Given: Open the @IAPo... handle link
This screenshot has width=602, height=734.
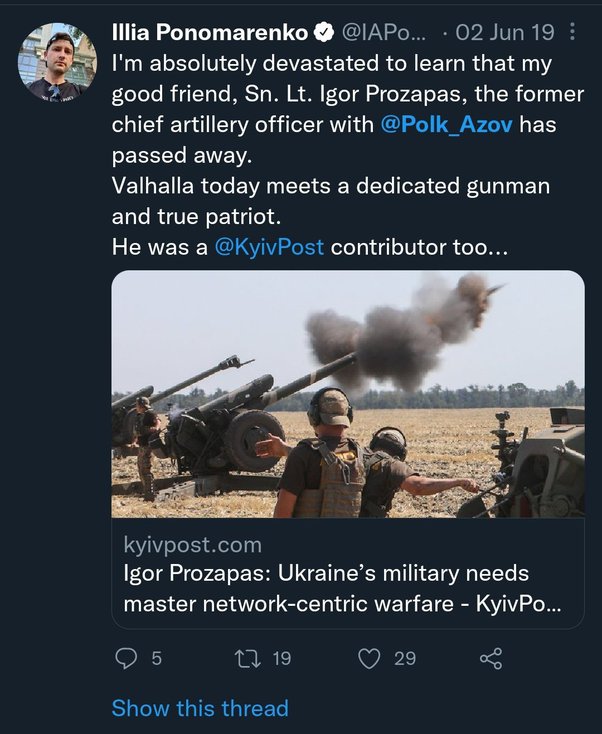Looking at the screenshot, I should [x=386, y=33].
